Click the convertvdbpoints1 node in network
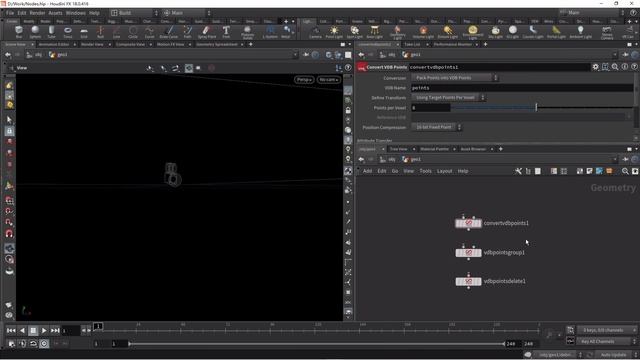This screenshot has width=640, height=360. pyautogui.click(x=468, y=223)
